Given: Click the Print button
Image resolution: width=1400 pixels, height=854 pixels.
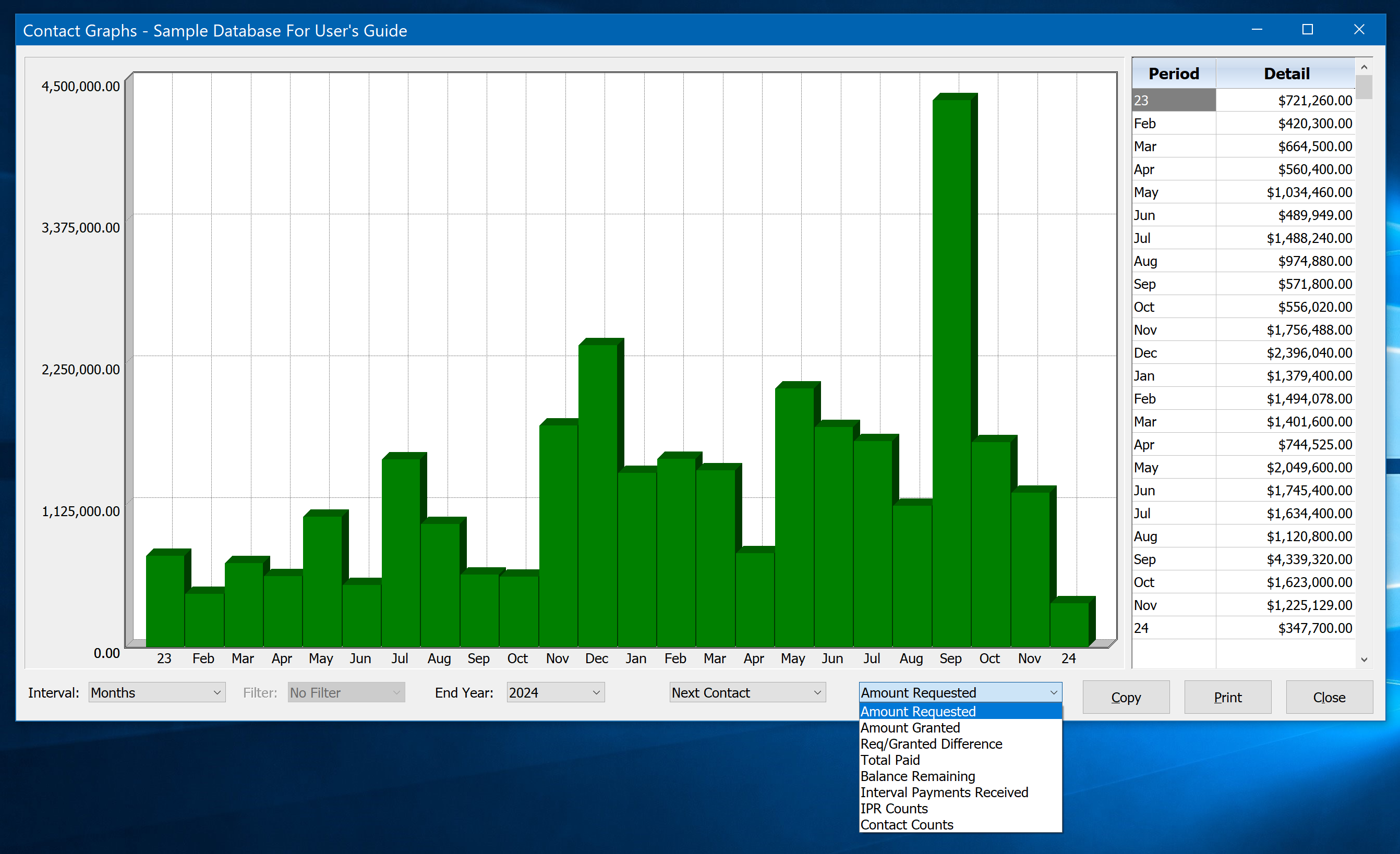Looking at the screenshot, I should [1227, 697].
